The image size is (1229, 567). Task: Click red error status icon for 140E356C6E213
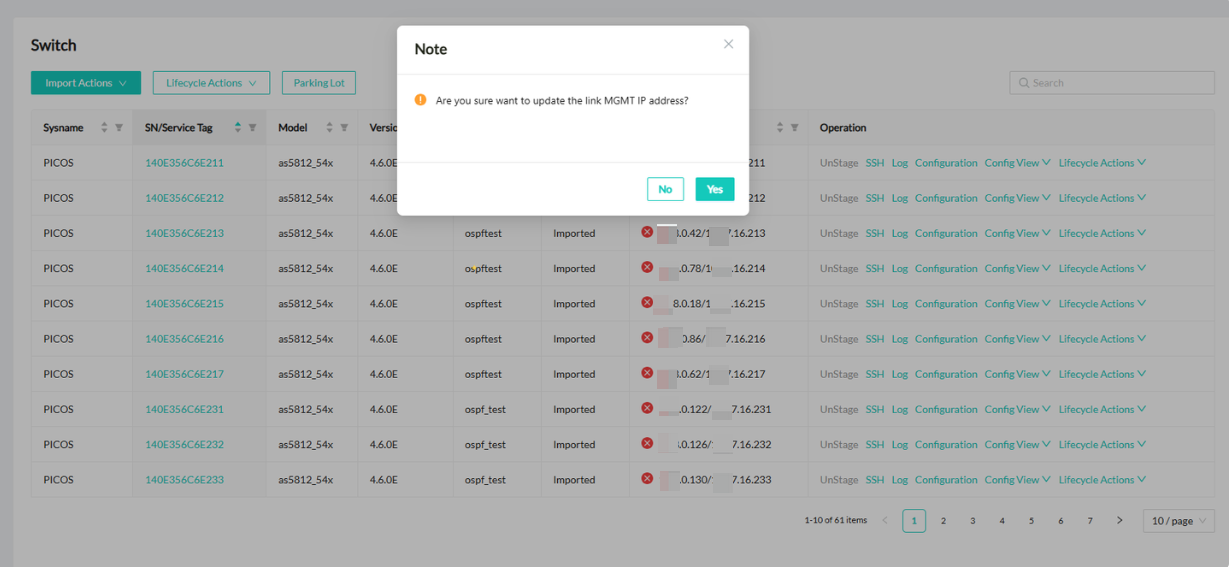tap(647, 232)
